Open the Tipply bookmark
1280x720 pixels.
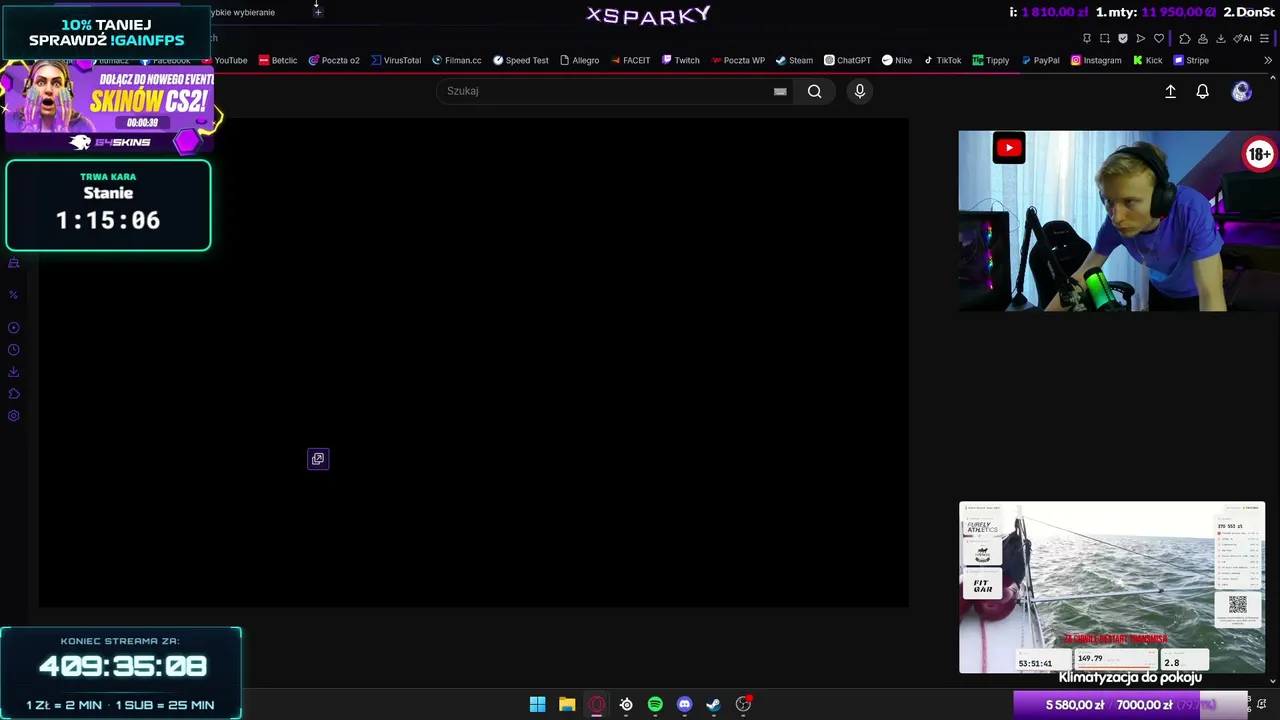pyautogui.click(x=991, y=60)
